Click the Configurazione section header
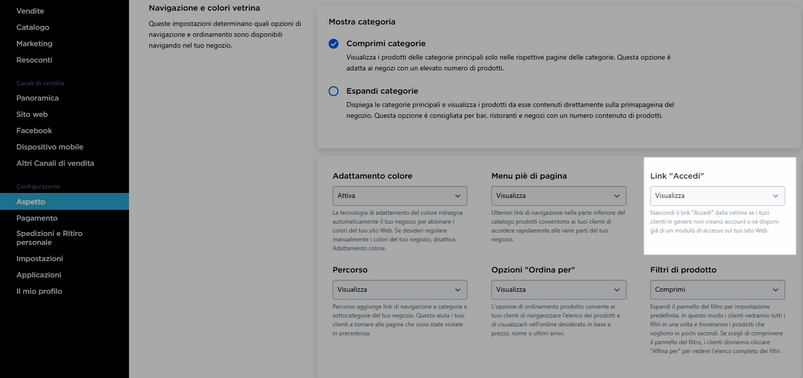 [38, 187]
